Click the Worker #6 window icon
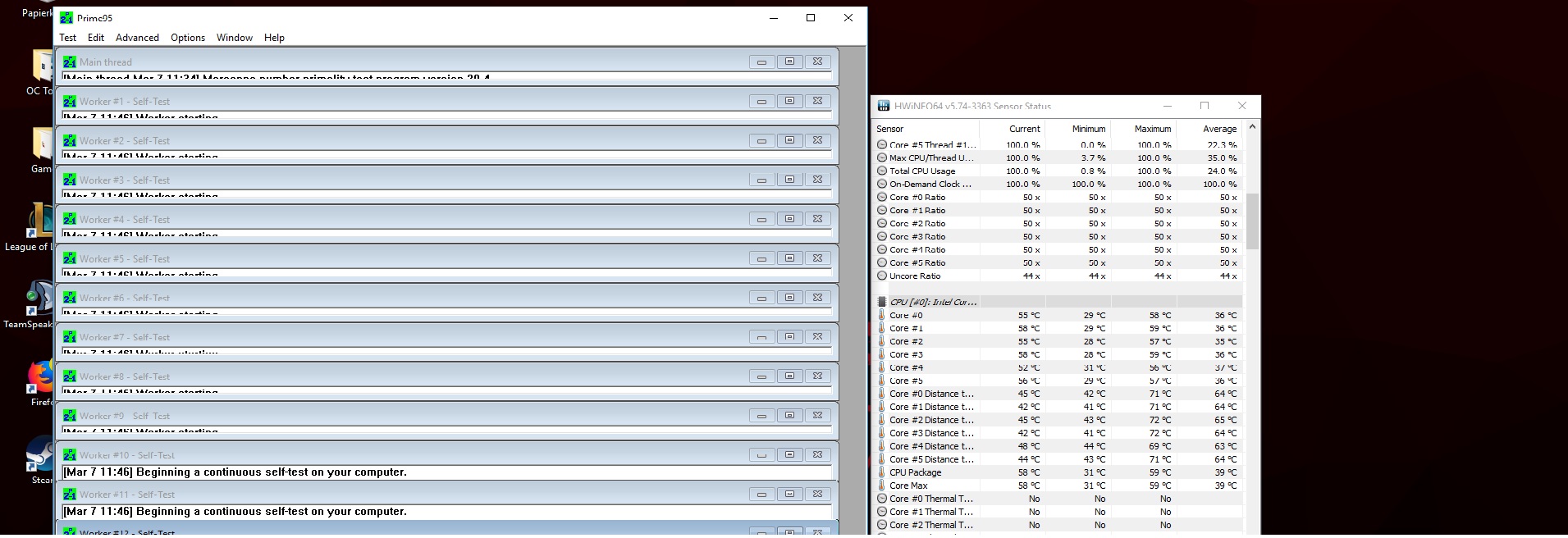1568x538 pixels. 70,298
